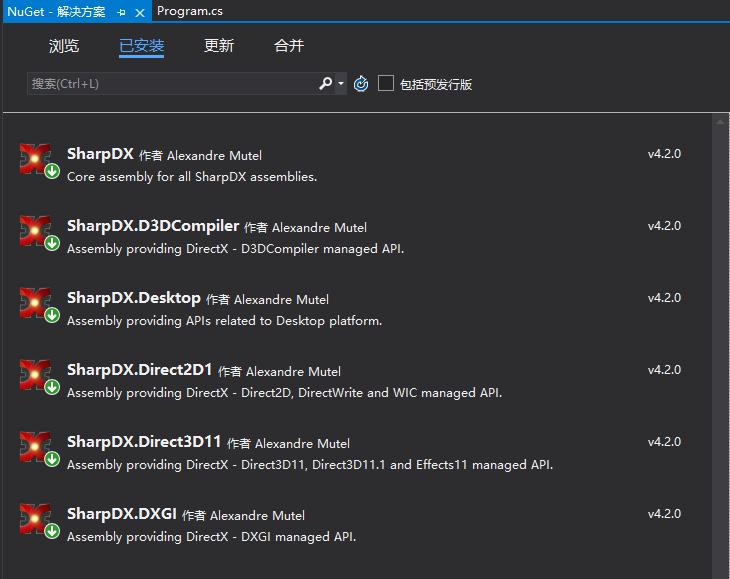Click v4.2.0 in the SharpDX.Desktop row

(x=664, y=298)
